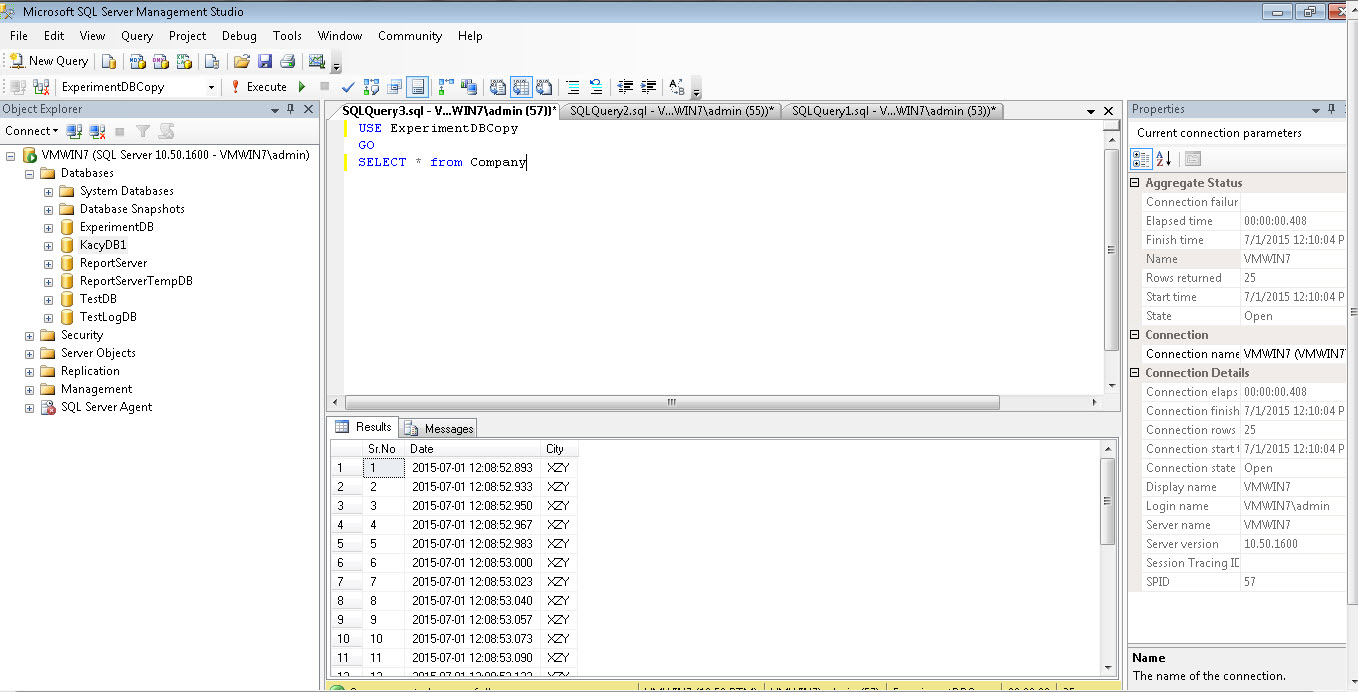Open the Connect dropdown in Object Explorer
The width and height of the screenshot is (1358, 692).
[x=32, y=131]
